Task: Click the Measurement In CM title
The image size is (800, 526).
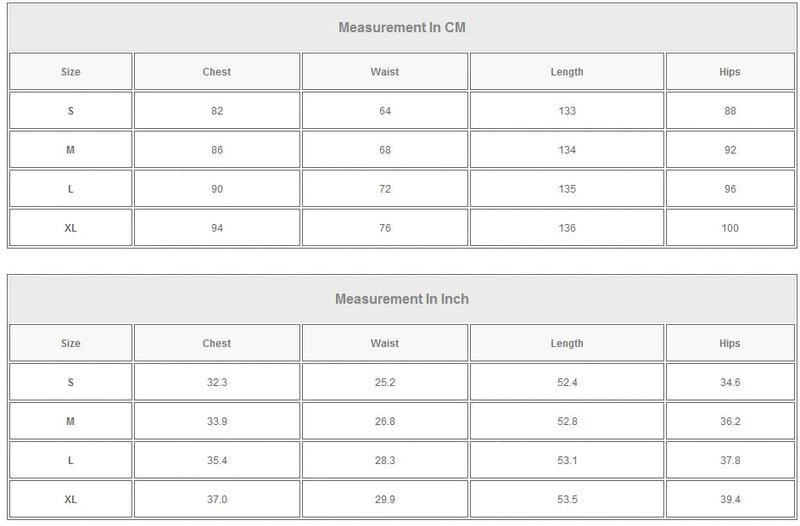Action: (x=402, y=28)
